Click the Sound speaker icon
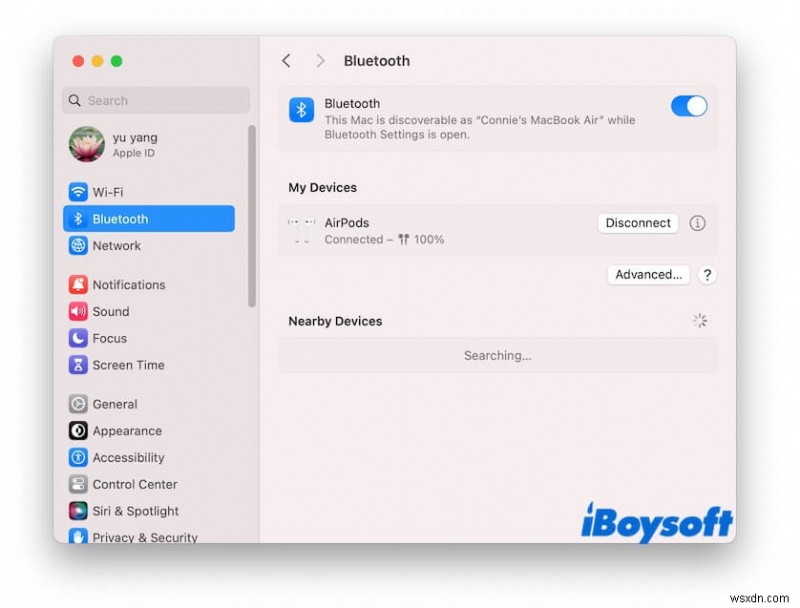This screenshot has width=800, height=608. [78, 311]
